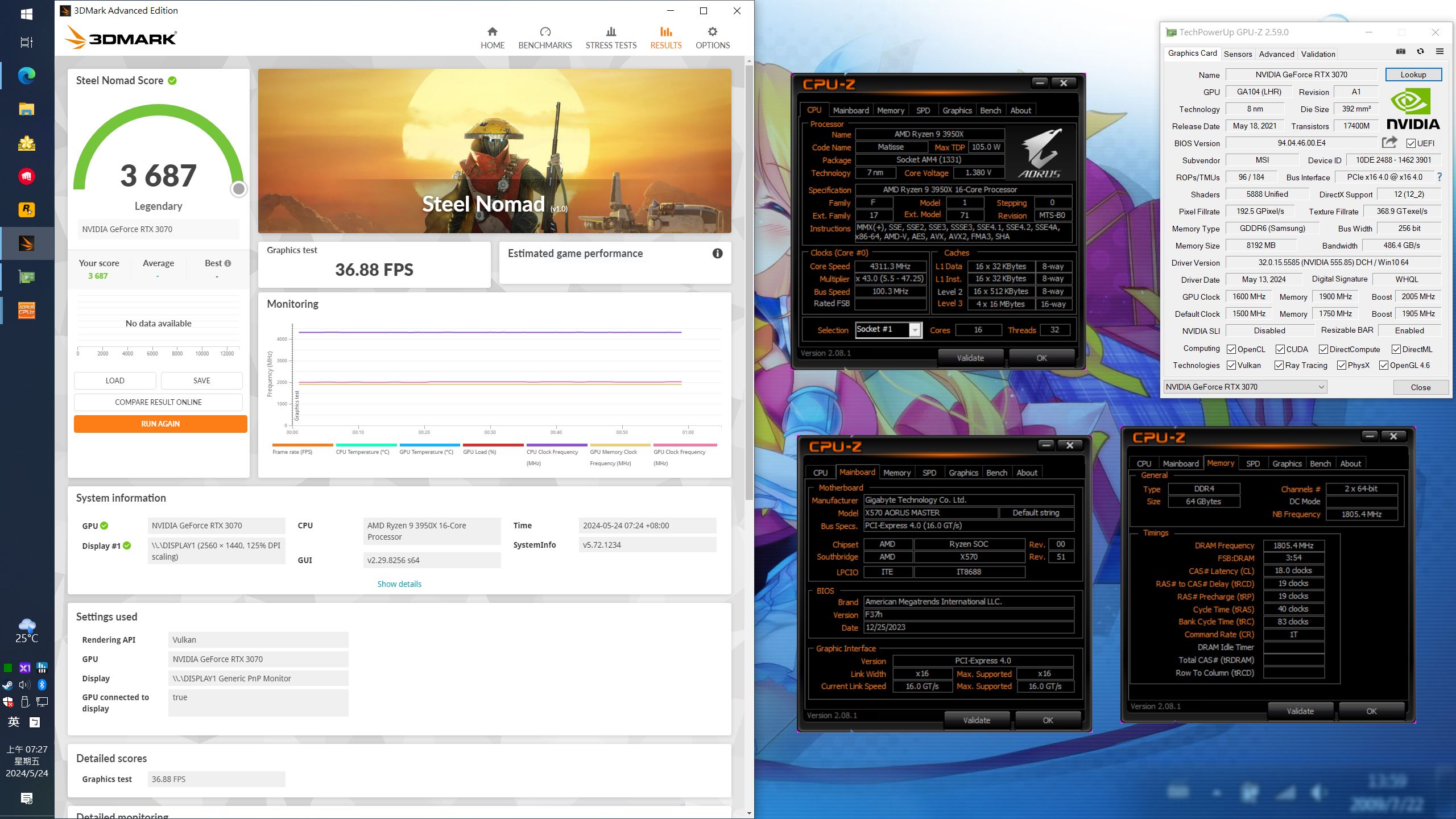Toggle the Ray Tracing checkbox in GPU-Z
This screenshot has width=1456, height=819.
[1279, 365]
